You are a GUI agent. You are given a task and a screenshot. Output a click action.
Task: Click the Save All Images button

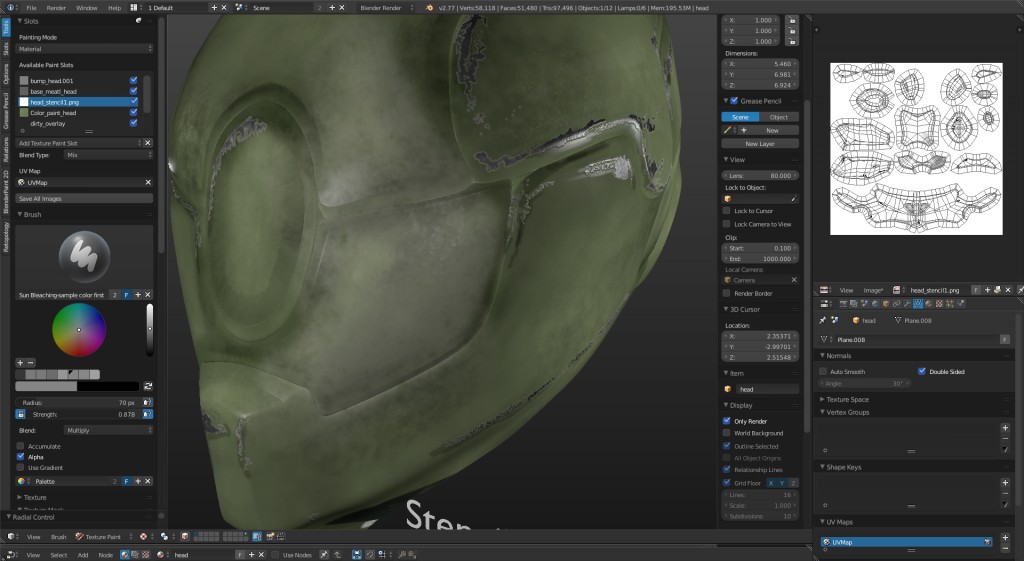pos(85,198)
